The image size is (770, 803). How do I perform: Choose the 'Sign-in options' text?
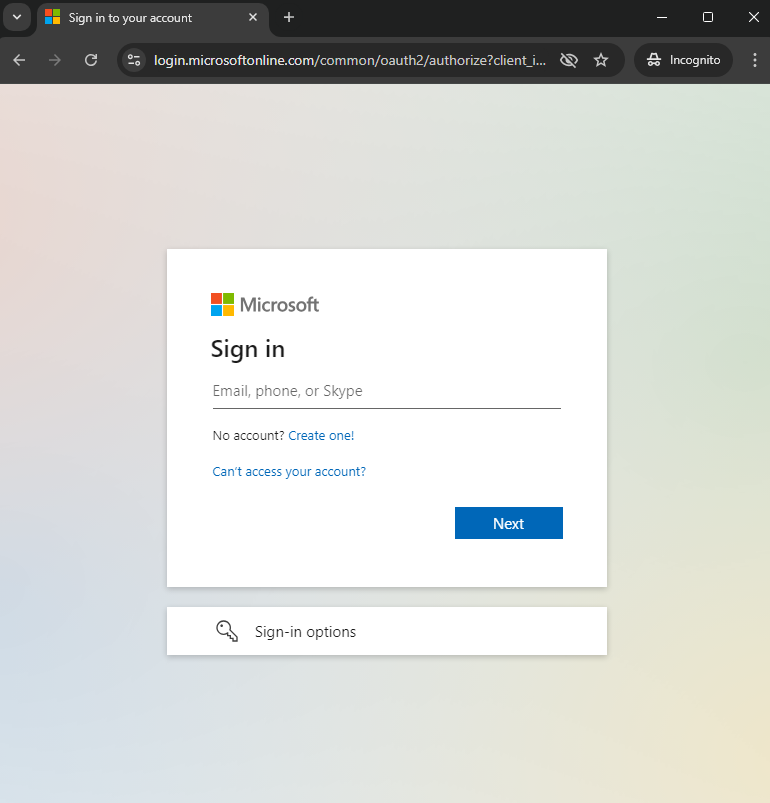(305, 632)
